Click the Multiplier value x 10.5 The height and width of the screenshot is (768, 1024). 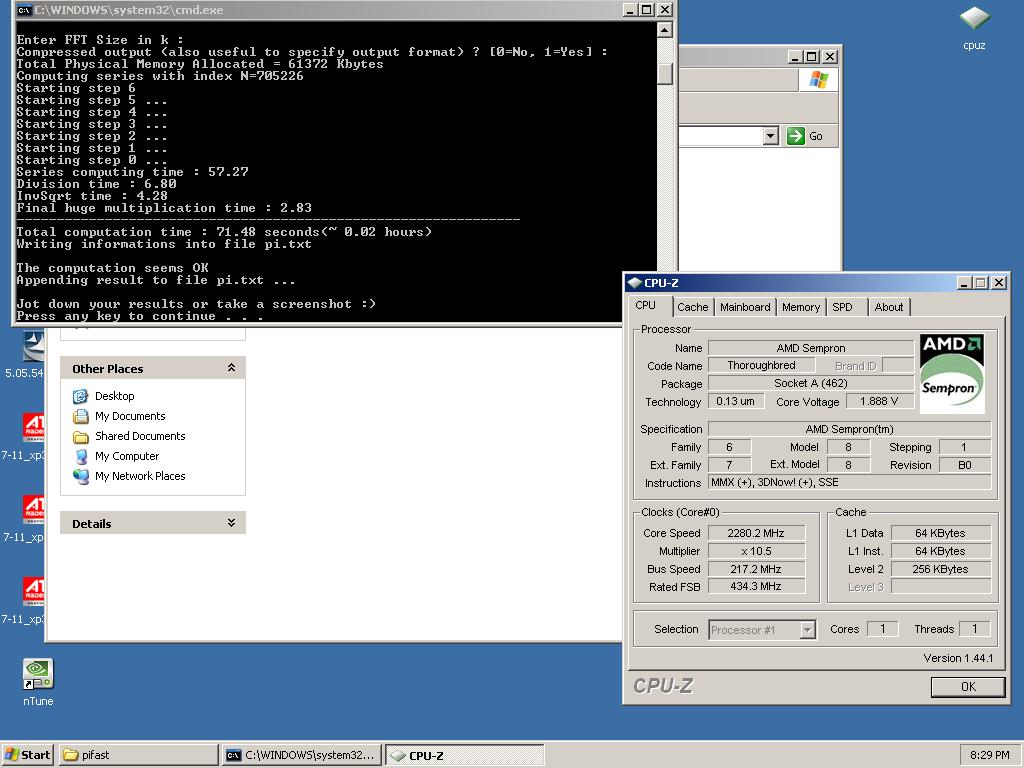pyautogui.click(x=756, y=551)
